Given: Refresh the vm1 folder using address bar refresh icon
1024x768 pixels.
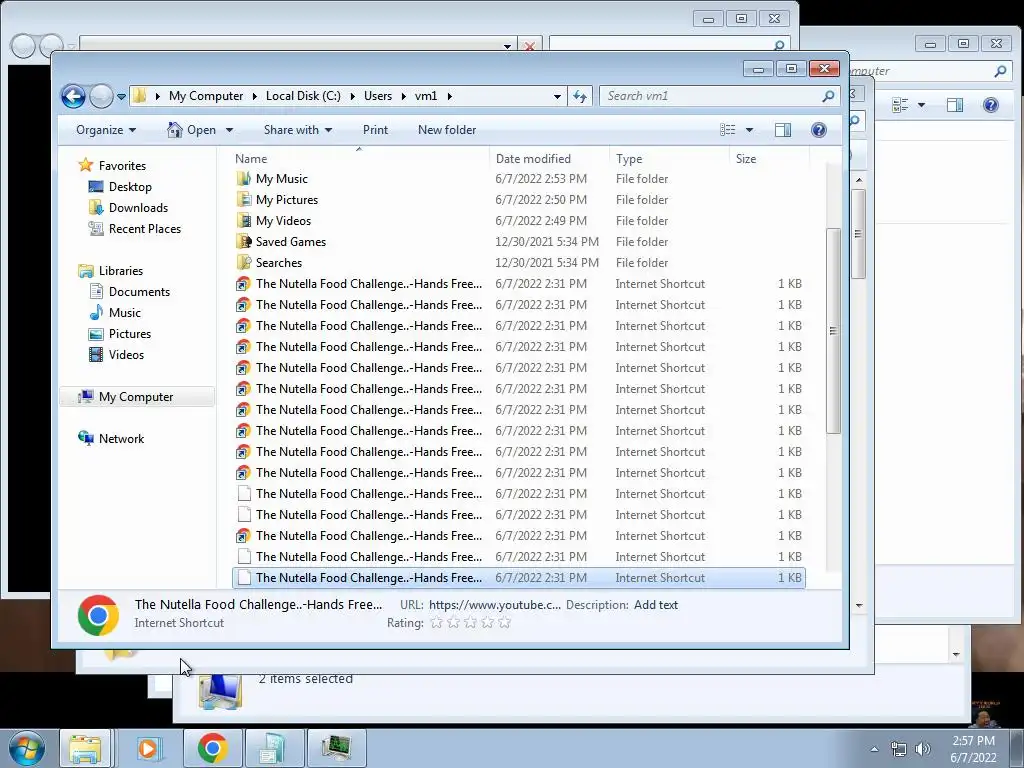Looking at the screenshot, I should 579,96.
